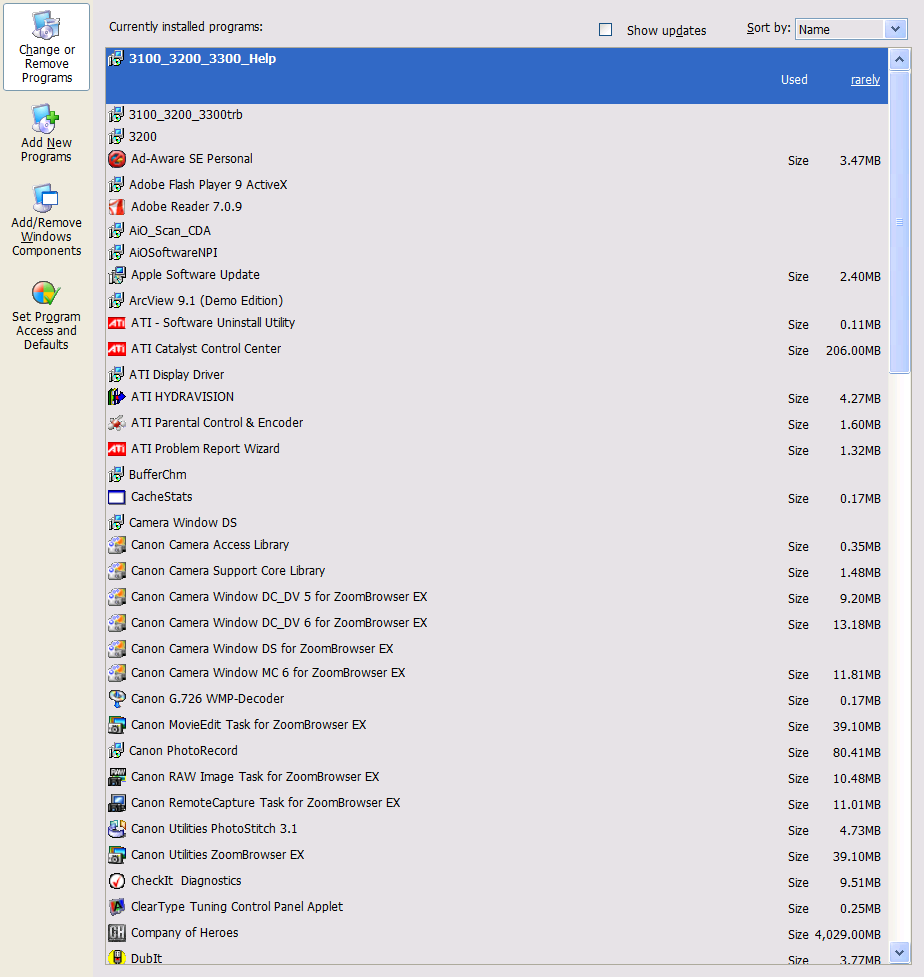924x977 pixels.
Task: Select the BufferChm entry
Action: pos(497,475)
